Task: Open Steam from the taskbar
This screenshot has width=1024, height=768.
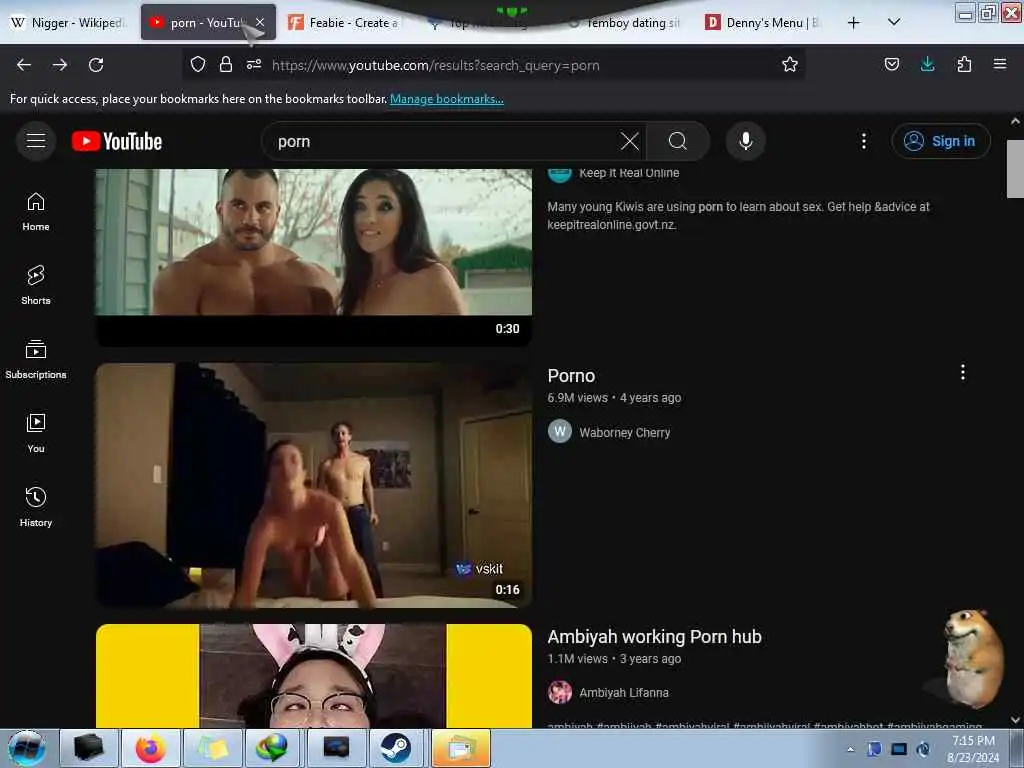Action: [396, 748]
